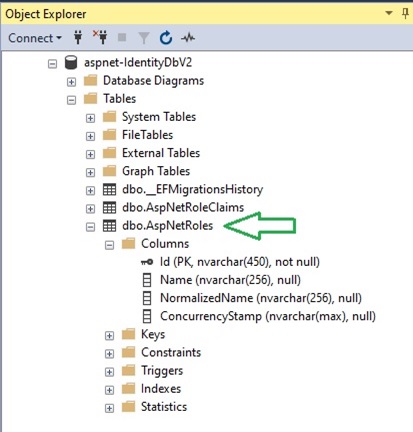Screen dimensions: 413x432
Task: Select the NormalizedName column entry
Action: pos(252,298)
